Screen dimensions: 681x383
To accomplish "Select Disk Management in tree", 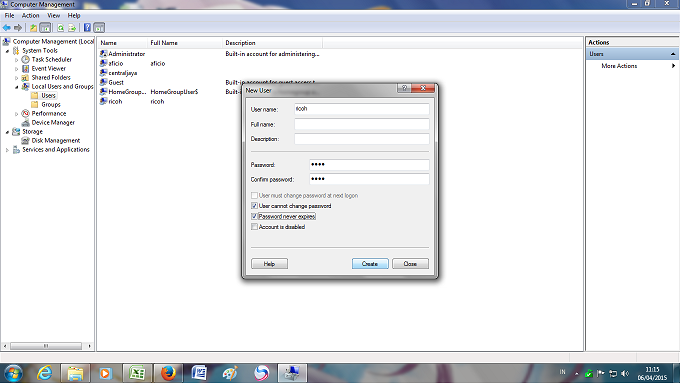I will [56, 141].
